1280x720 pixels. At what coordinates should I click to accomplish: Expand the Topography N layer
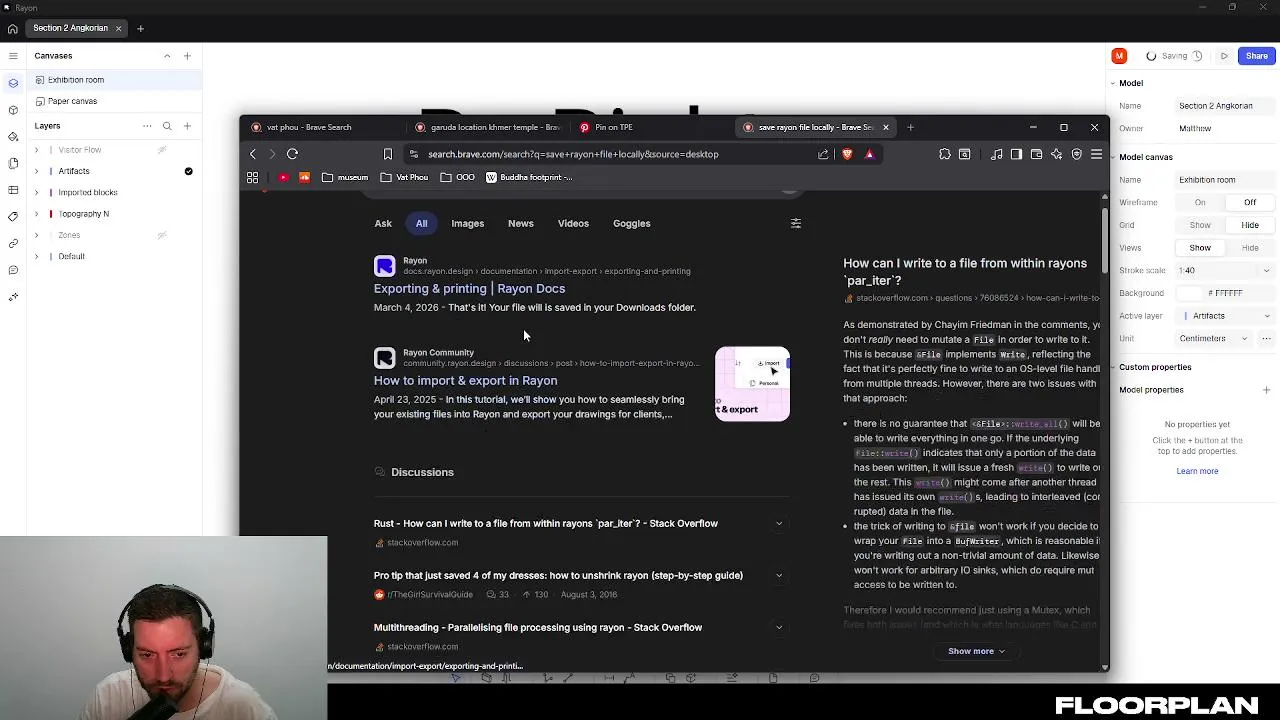click(37, 214)
